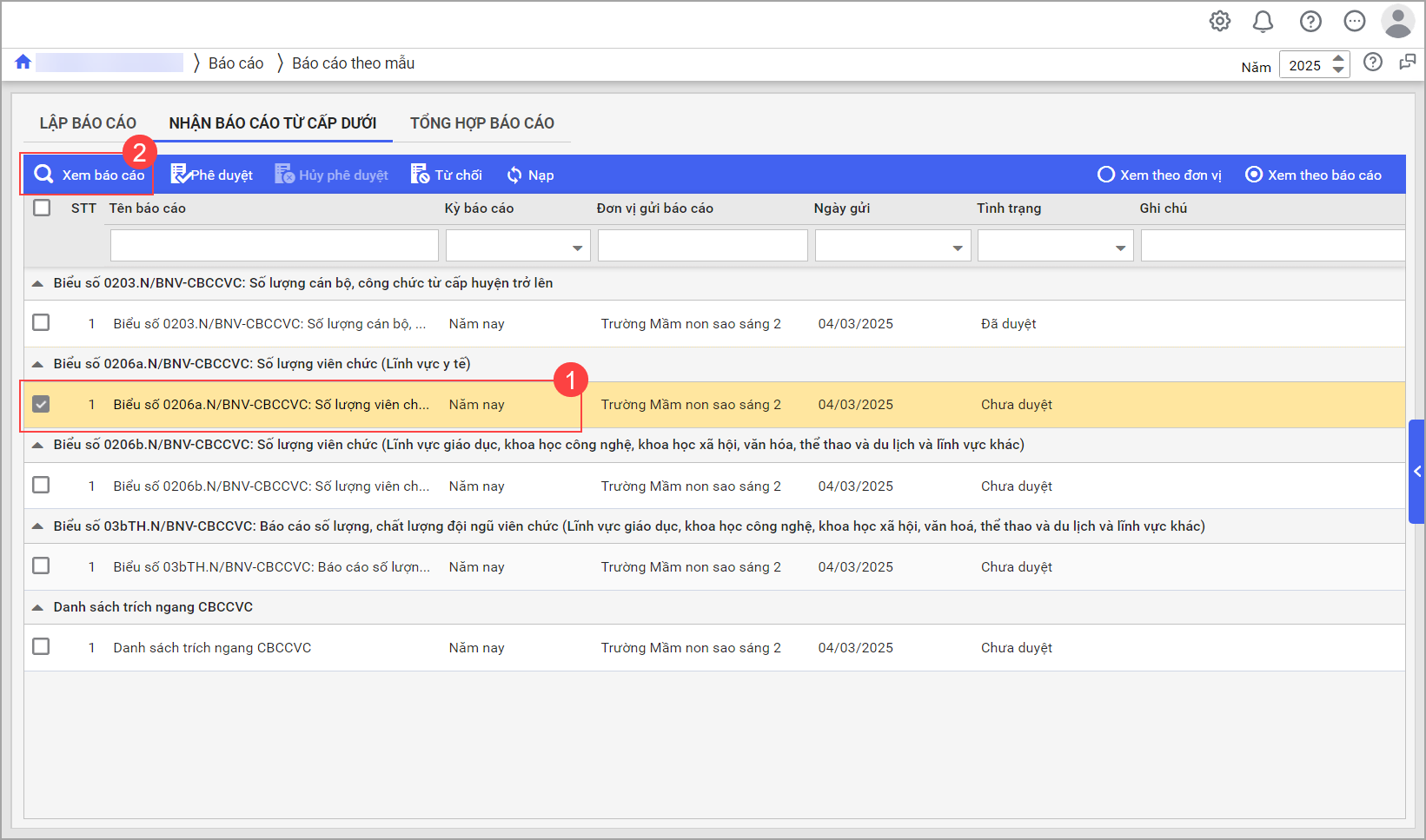Go to home via house icon
Screen dimensions: 1426x840
(x=23, y=63)
